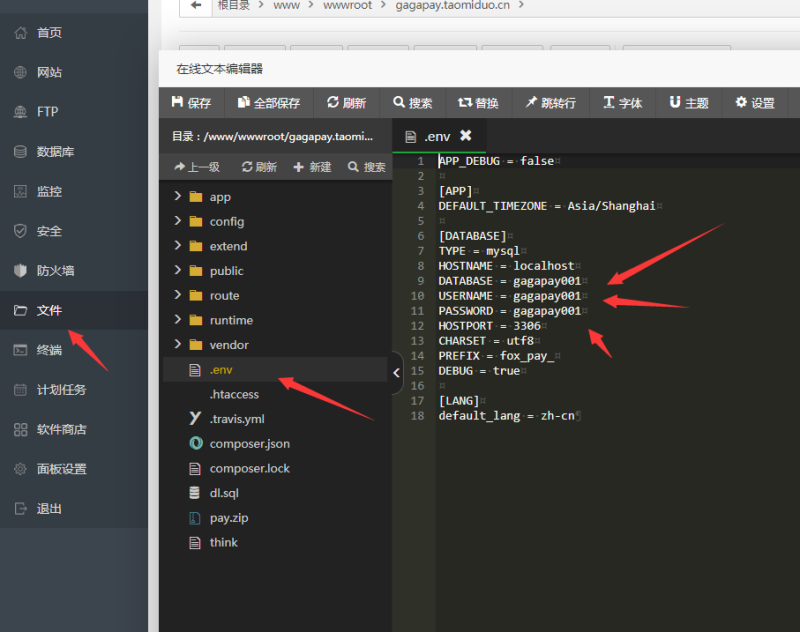Viewport: 800px width, 632px height.
Task: Open the FTP section in sidebar
Action: tap(47, 112)
